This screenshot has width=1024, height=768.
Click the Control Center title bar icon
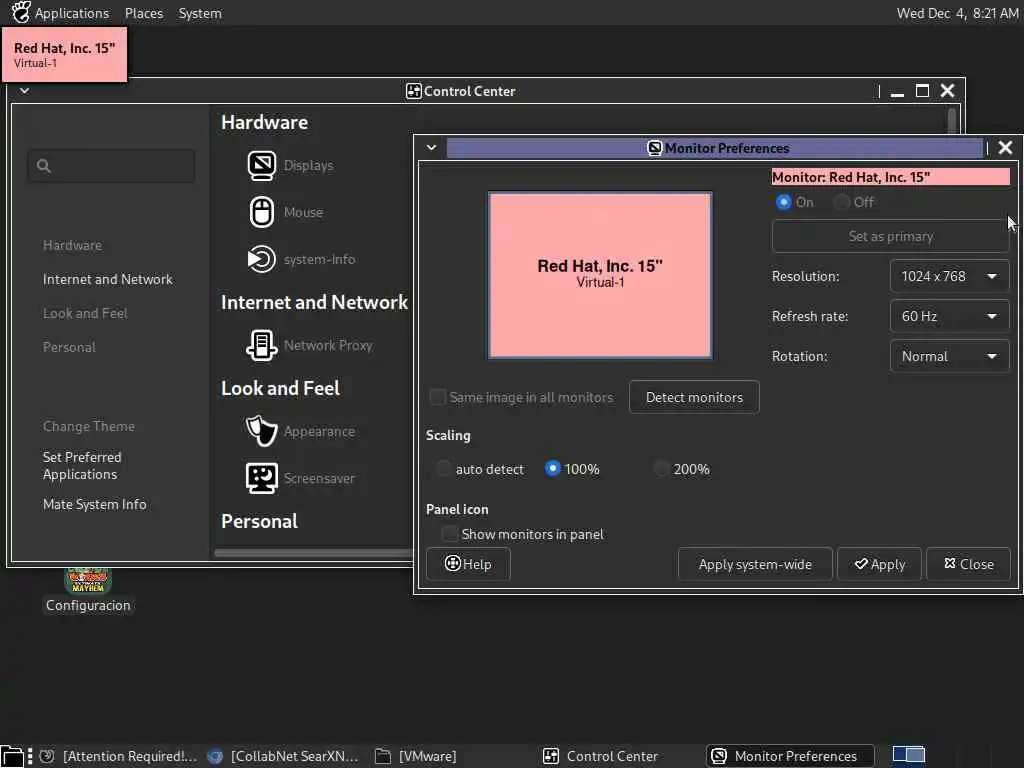[413, 91]
